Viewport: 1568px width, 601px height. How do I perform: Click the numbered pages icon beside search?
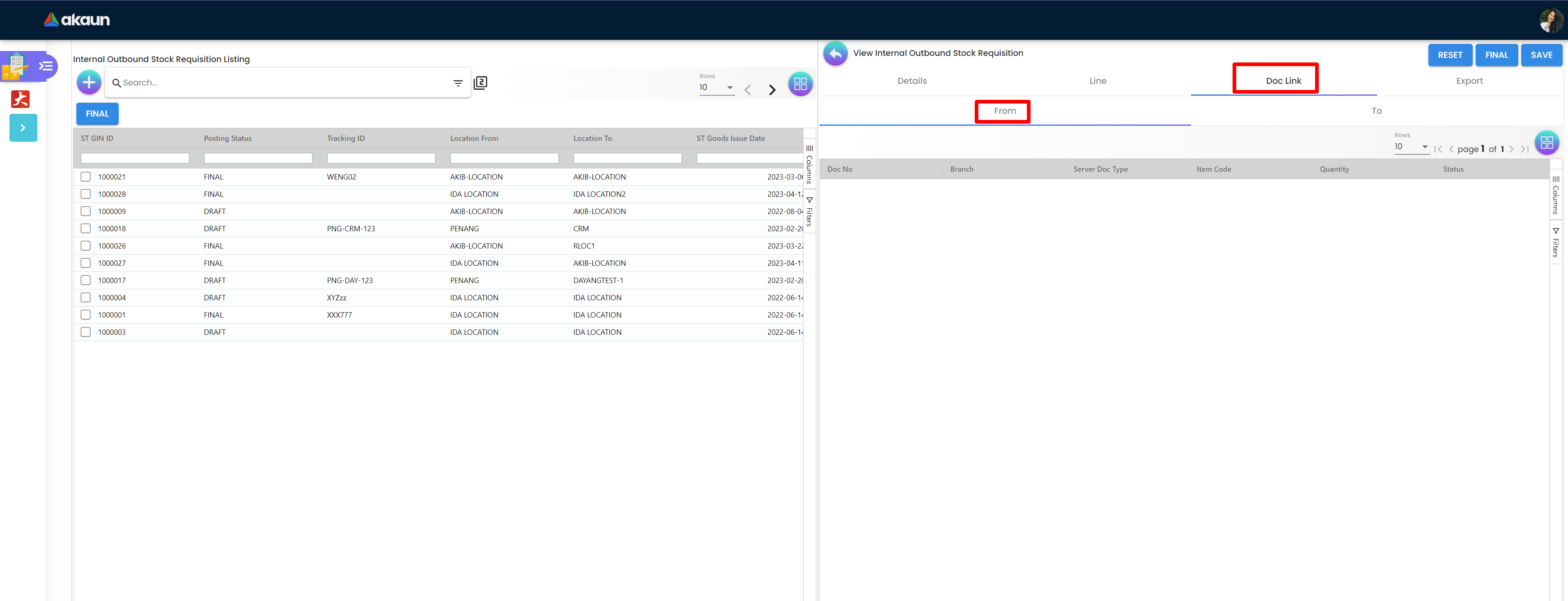coord(480,82)
